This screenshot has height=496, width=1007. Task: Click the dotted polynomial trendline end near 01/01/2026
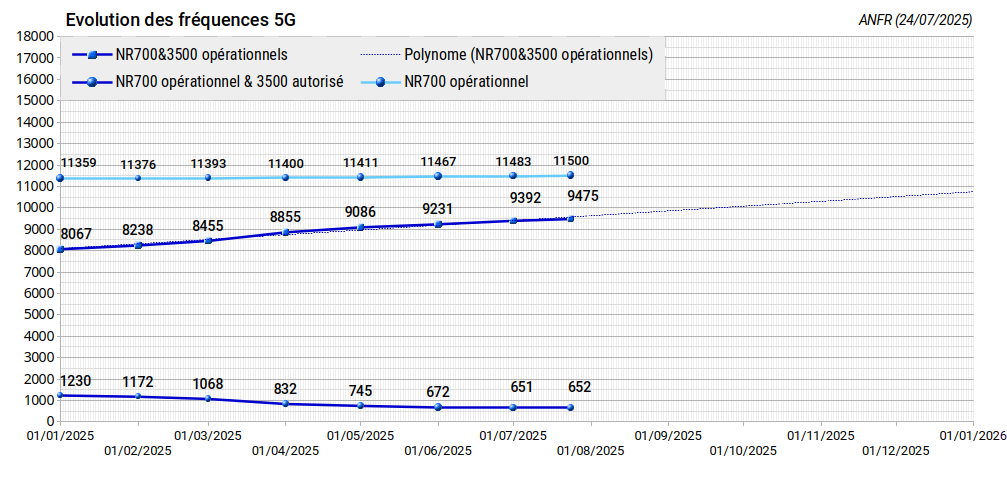pos(972,191)
